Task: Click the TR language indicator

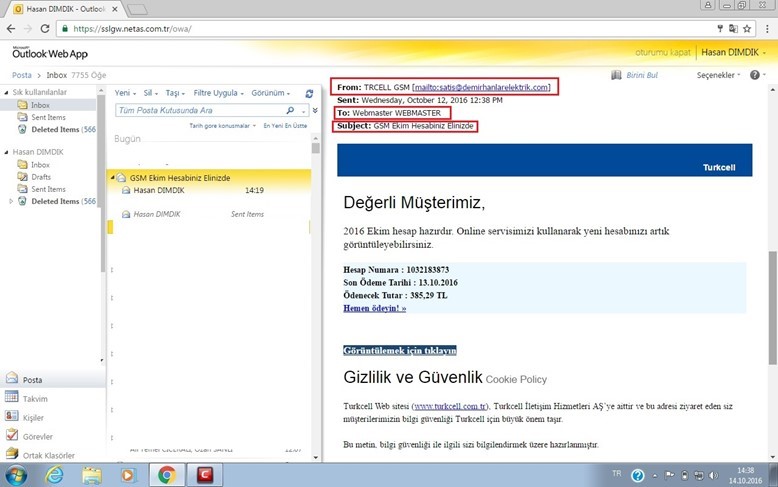Action: pyautogui.click(x=617, y=474)
